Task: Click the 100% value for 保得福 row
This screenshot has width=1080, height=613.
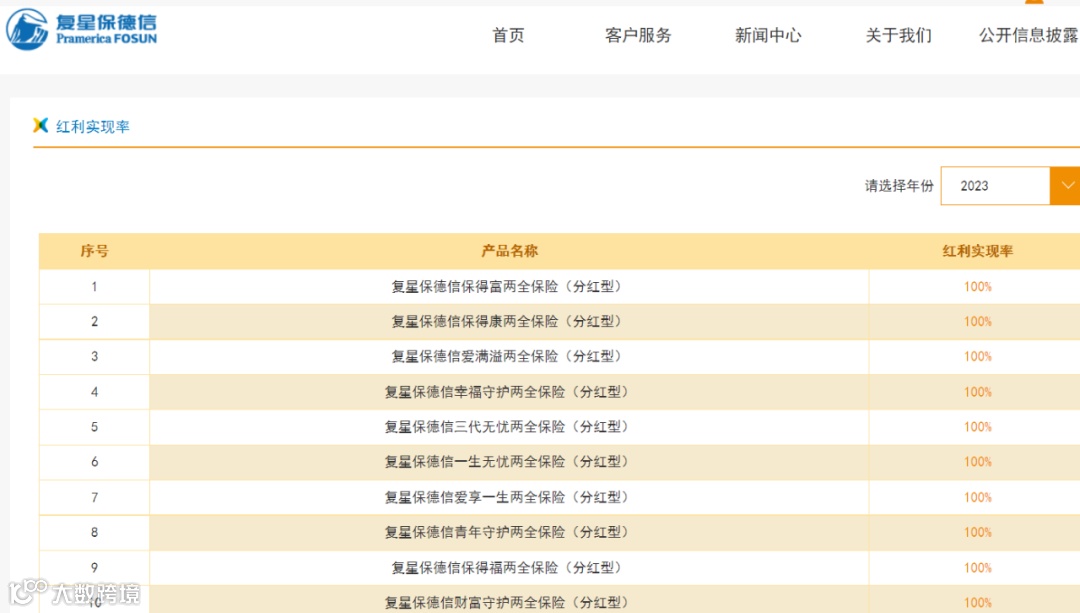Action: pyautogui.click(x=977, y=568)
